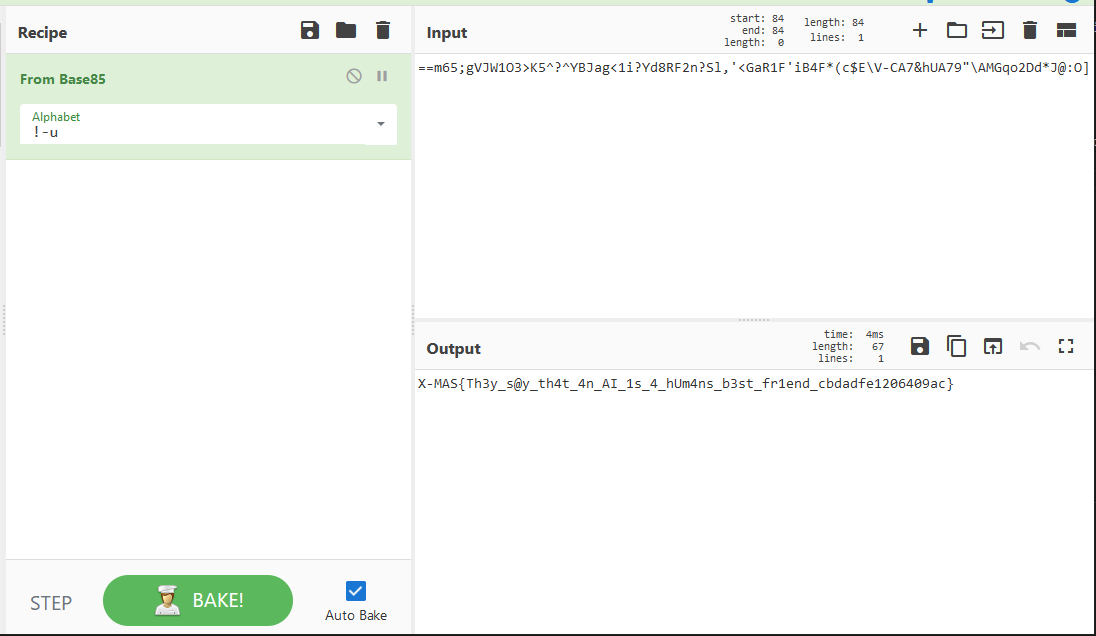Image resolution: width=1096 pixels, height=636 pixels.
Task: Click the Input panel heading
Action: point(447,33)
